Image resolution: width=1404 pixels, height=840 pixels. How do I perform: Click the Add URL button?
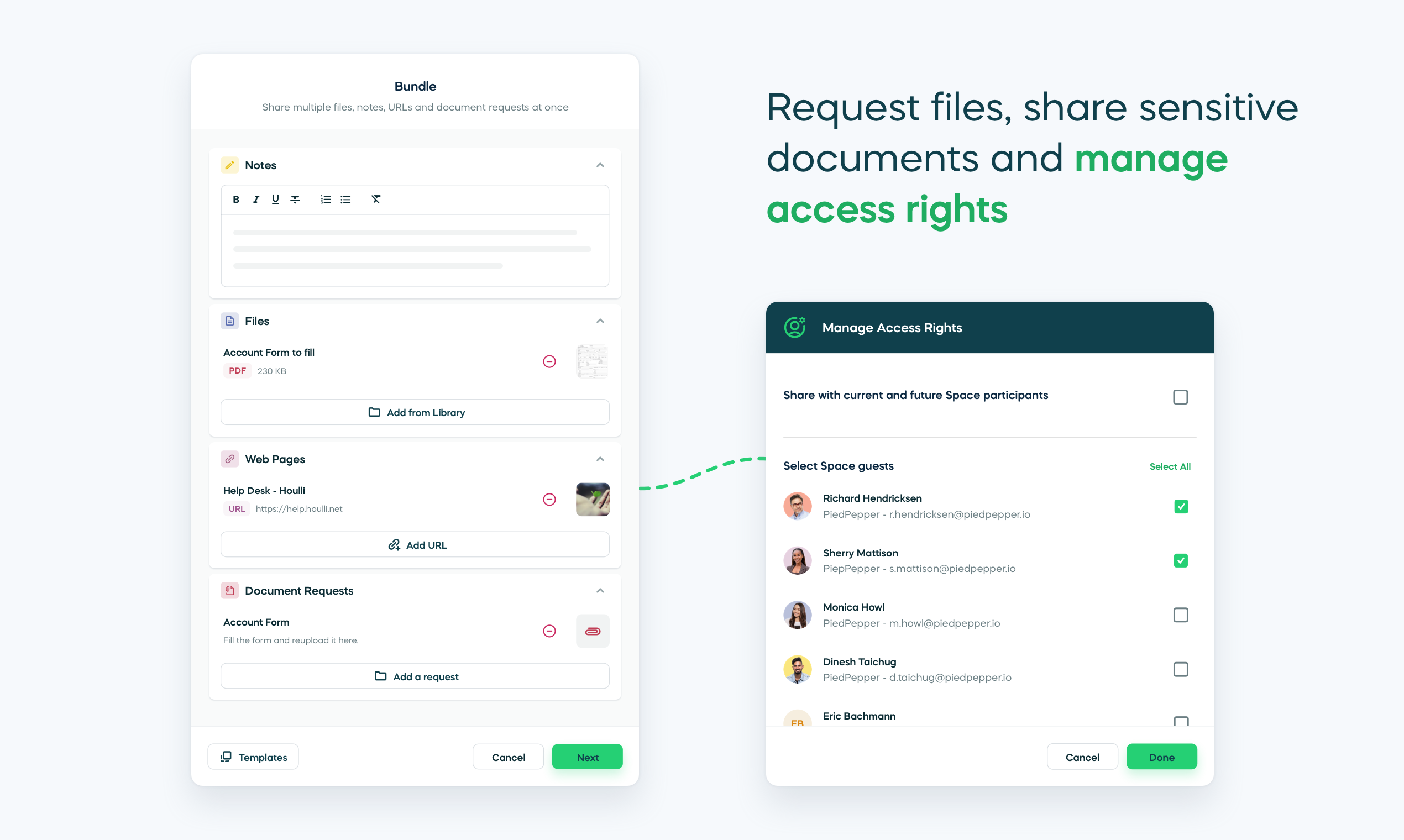click(415, 544)
